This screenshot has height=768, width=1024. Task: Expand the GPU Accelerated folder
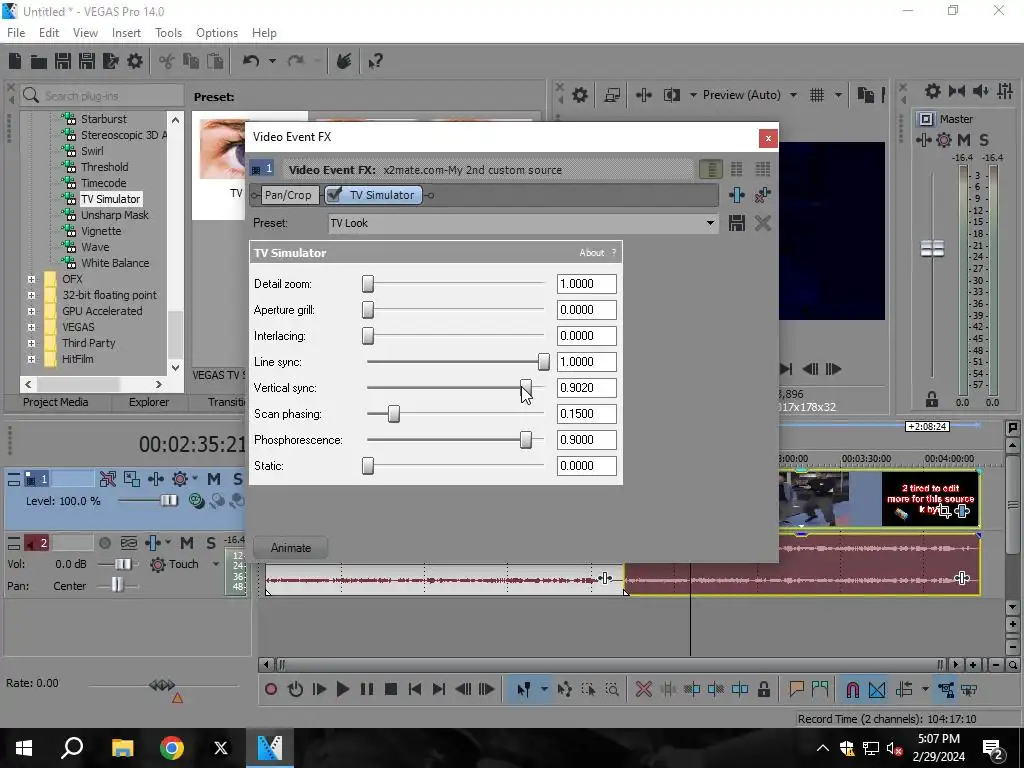(31, 311)
